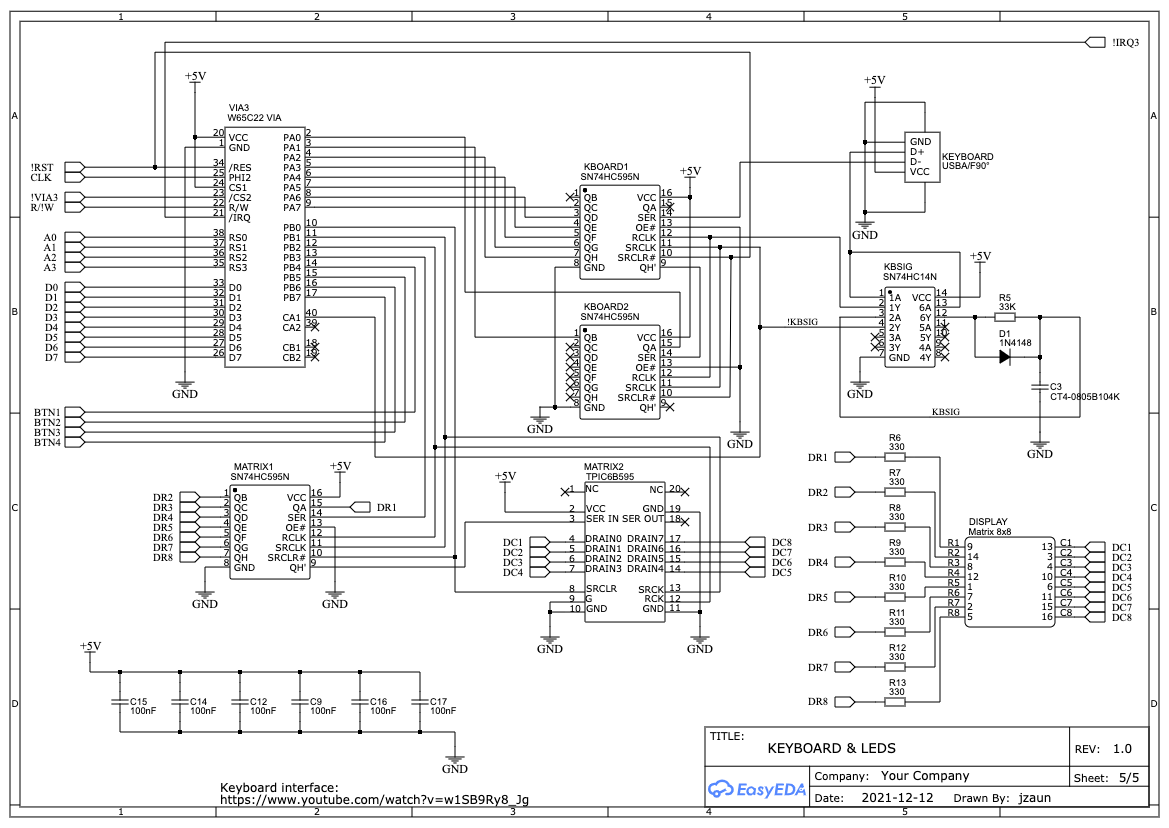
Task: Click the C3 capacitor symbol
Action: [1041, 386]
